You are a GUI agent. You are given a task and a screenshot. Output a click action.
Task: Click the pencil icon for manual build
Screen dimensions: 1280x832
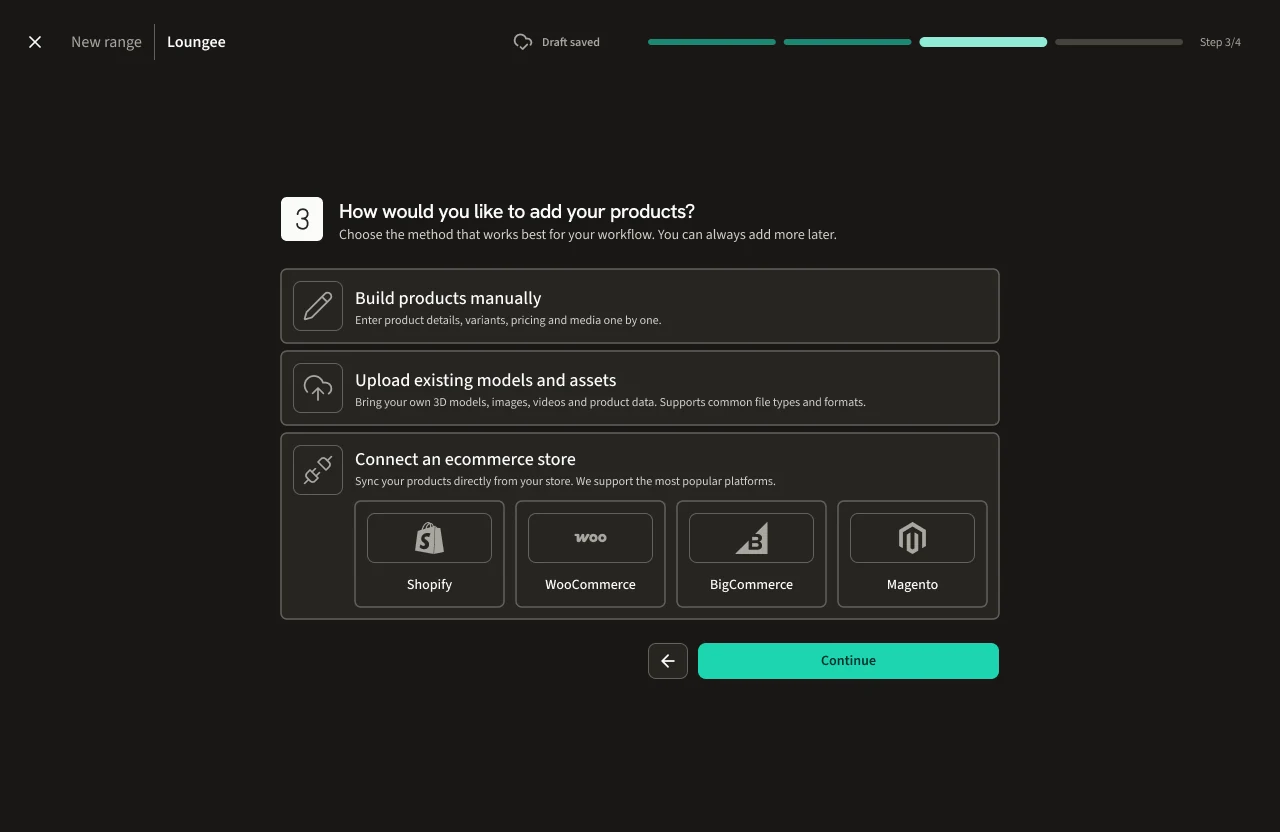318,306
